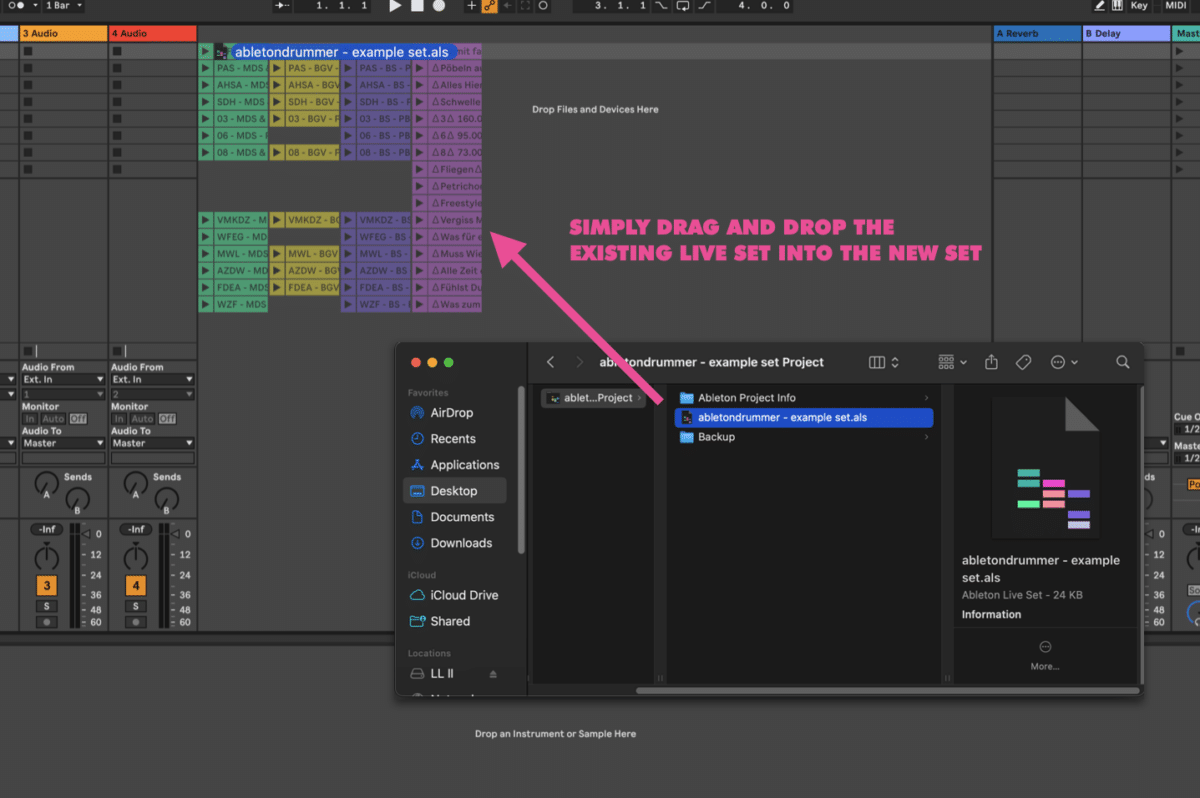Open Finder group-by options dropdown
The width and height of the screenshot is (1200, 798).
point(953,362)
